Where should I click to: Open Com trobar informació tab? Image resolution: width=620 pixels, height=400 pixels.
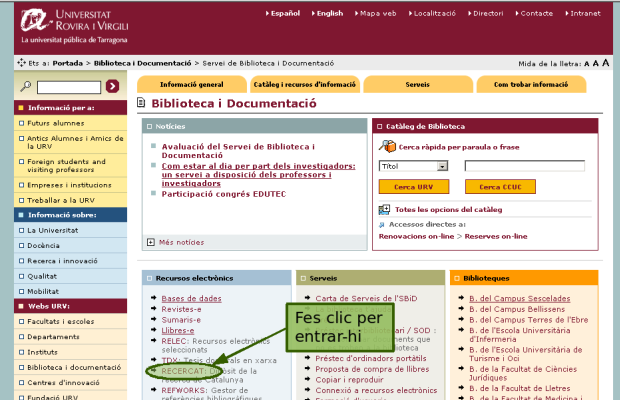coord(531,84)
